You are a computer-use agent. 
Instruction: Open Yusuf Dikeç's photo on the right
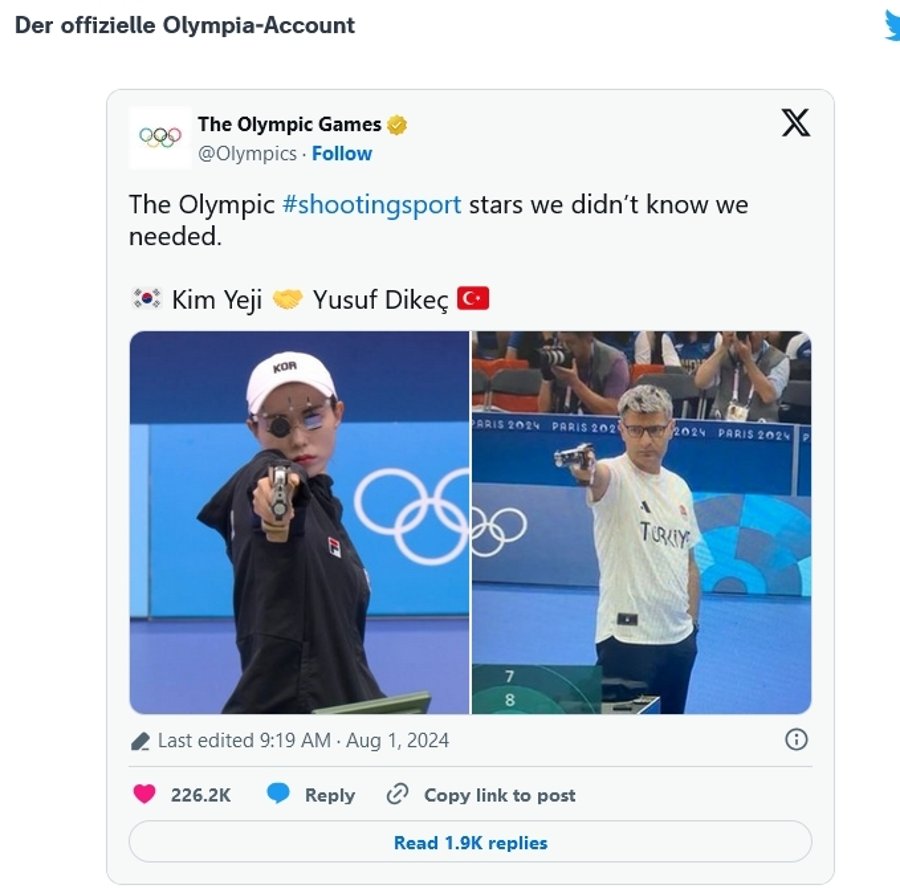(641, 522)
